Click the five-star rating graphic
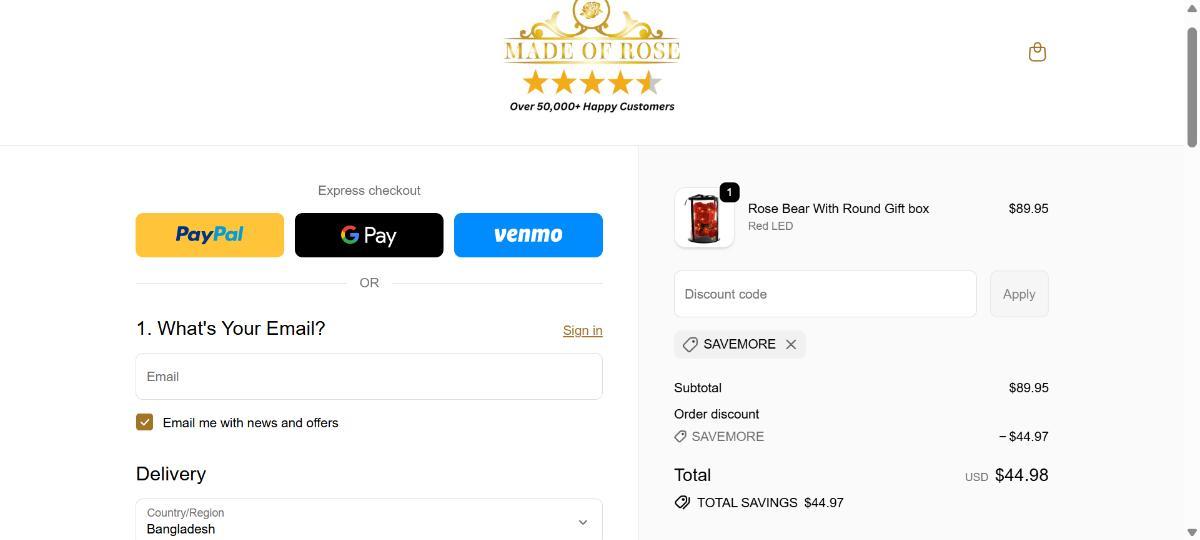This screenshot has height=540, width=1200. [592, 82]
